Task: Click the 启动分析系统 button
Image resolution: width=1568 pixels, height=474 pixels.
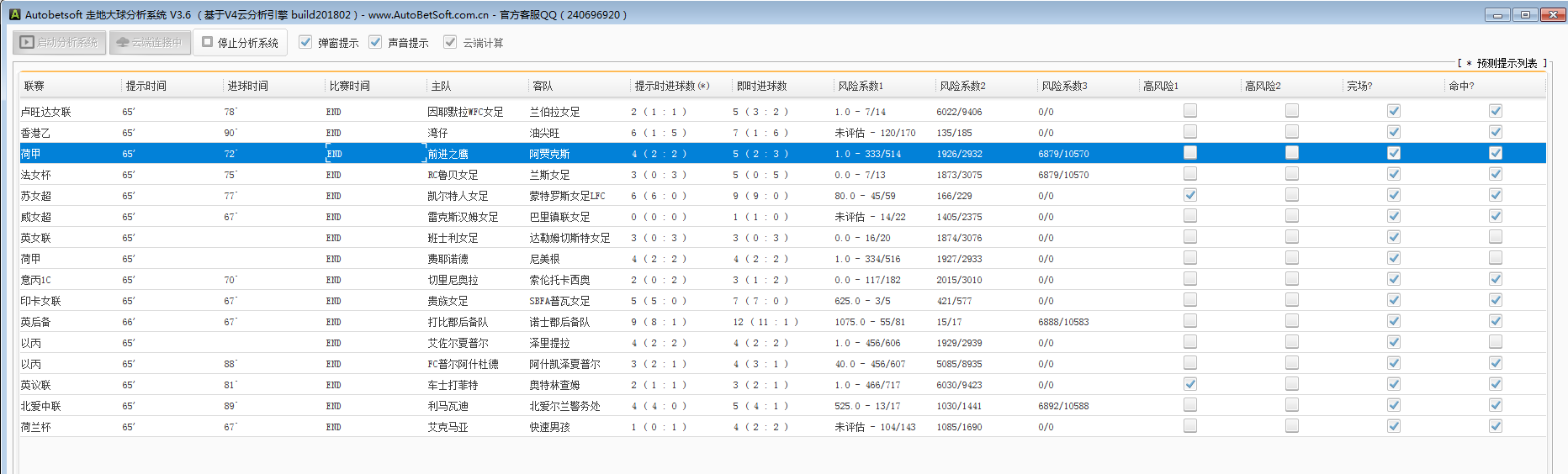Action: click(x=60, y=42)
